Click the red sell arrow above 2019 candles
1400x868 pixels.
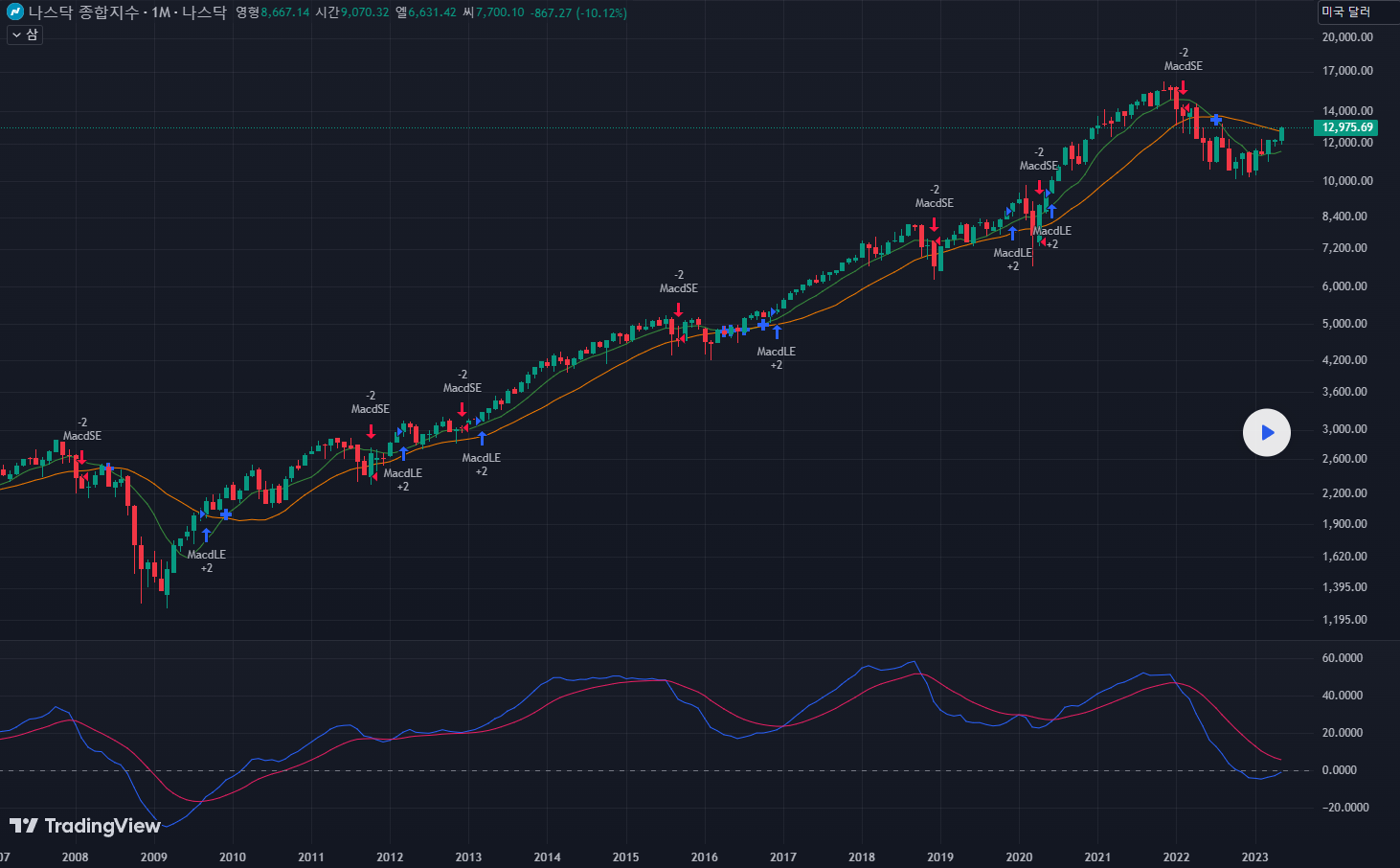click(935, 225)
